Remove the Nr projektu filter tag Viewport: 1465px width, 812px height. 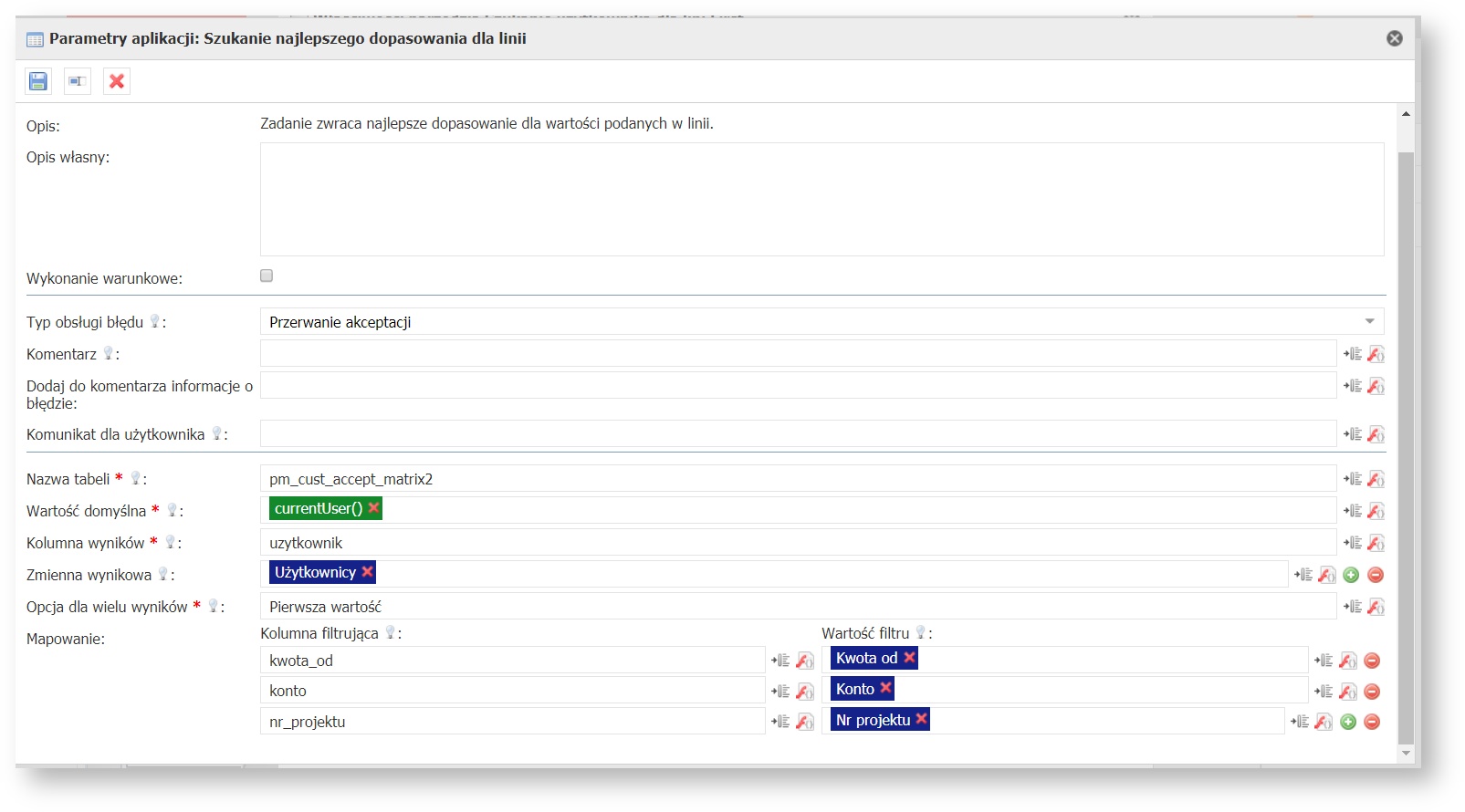(922, 719)
